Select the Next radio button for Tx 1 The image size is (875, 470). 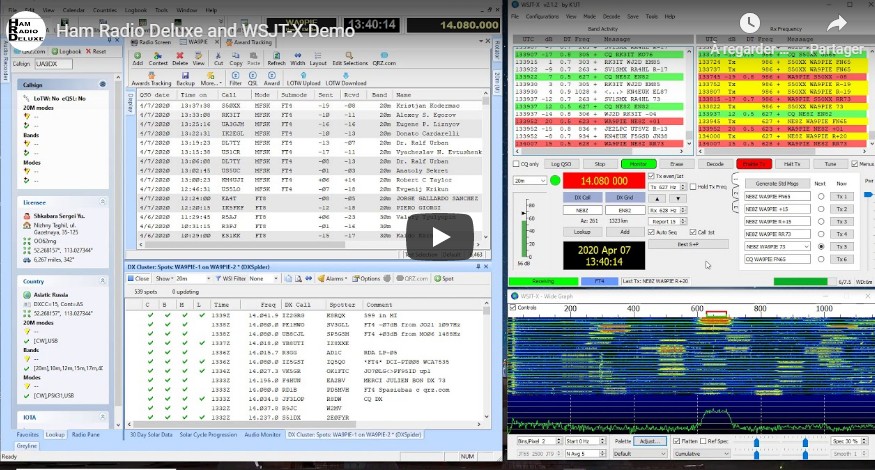pyautogui.click(x=821, y=196)
